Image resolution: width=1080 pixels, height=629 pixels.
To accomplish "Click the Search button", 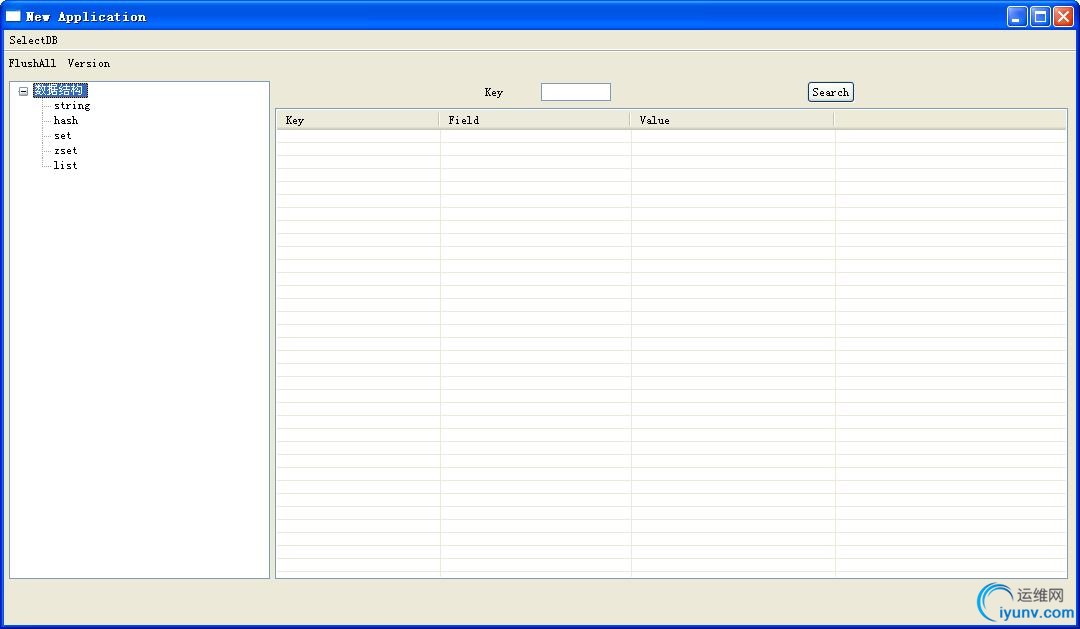I will point(831,92).
